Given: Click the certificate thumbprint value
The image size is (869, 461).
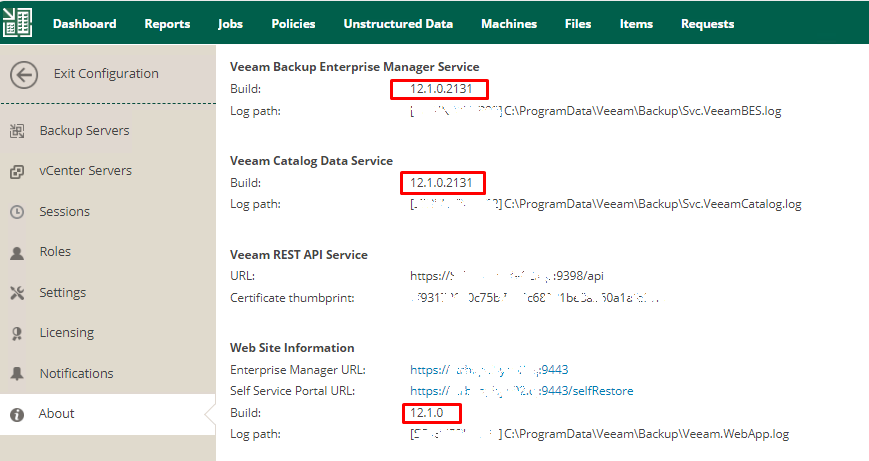Looking at the screenshot, I should [535, 298].
